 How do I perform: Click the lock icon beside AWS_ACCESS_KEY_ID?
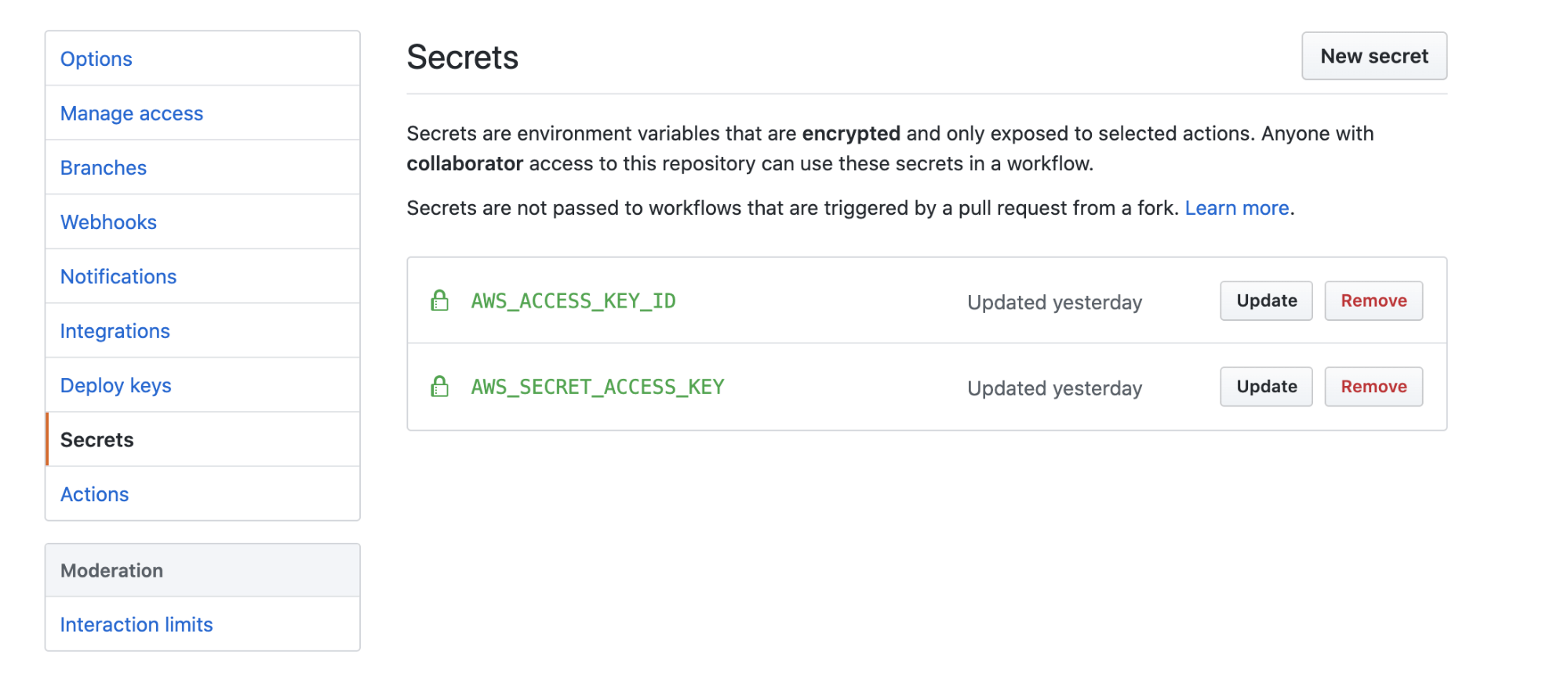(438, 300)
